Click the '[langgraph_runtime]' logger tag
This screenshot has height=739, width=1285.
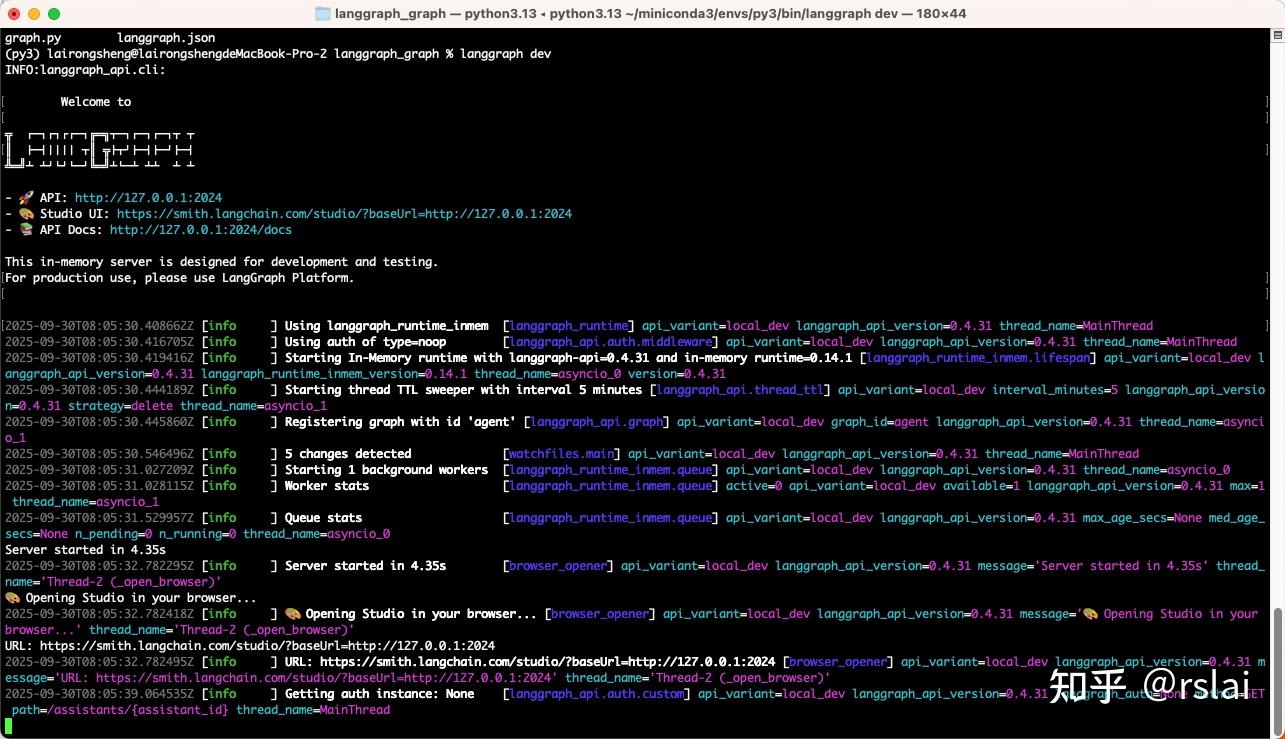[569, 326]
